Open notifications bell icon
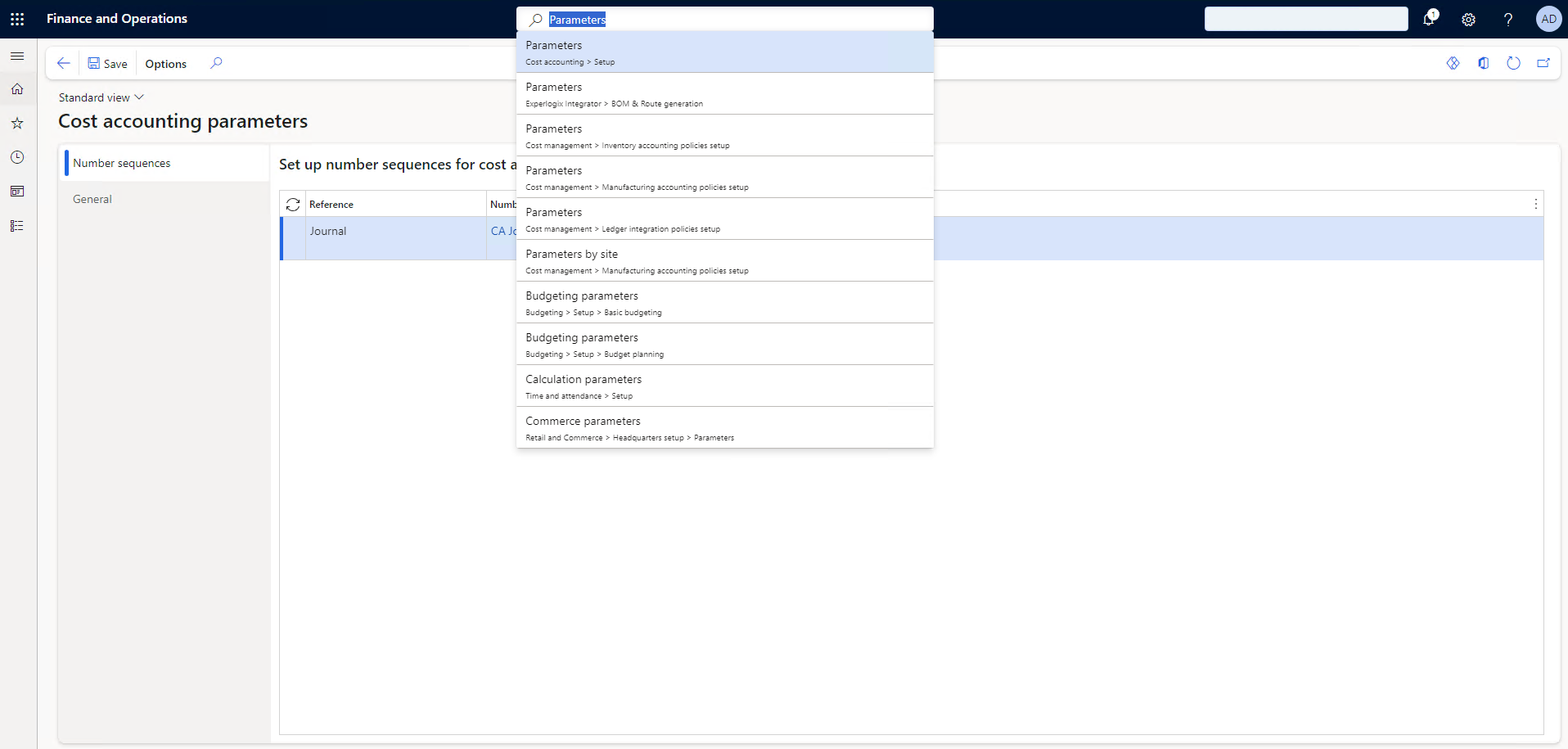The image size is (1568, 749). click(x=1430, y=19)
